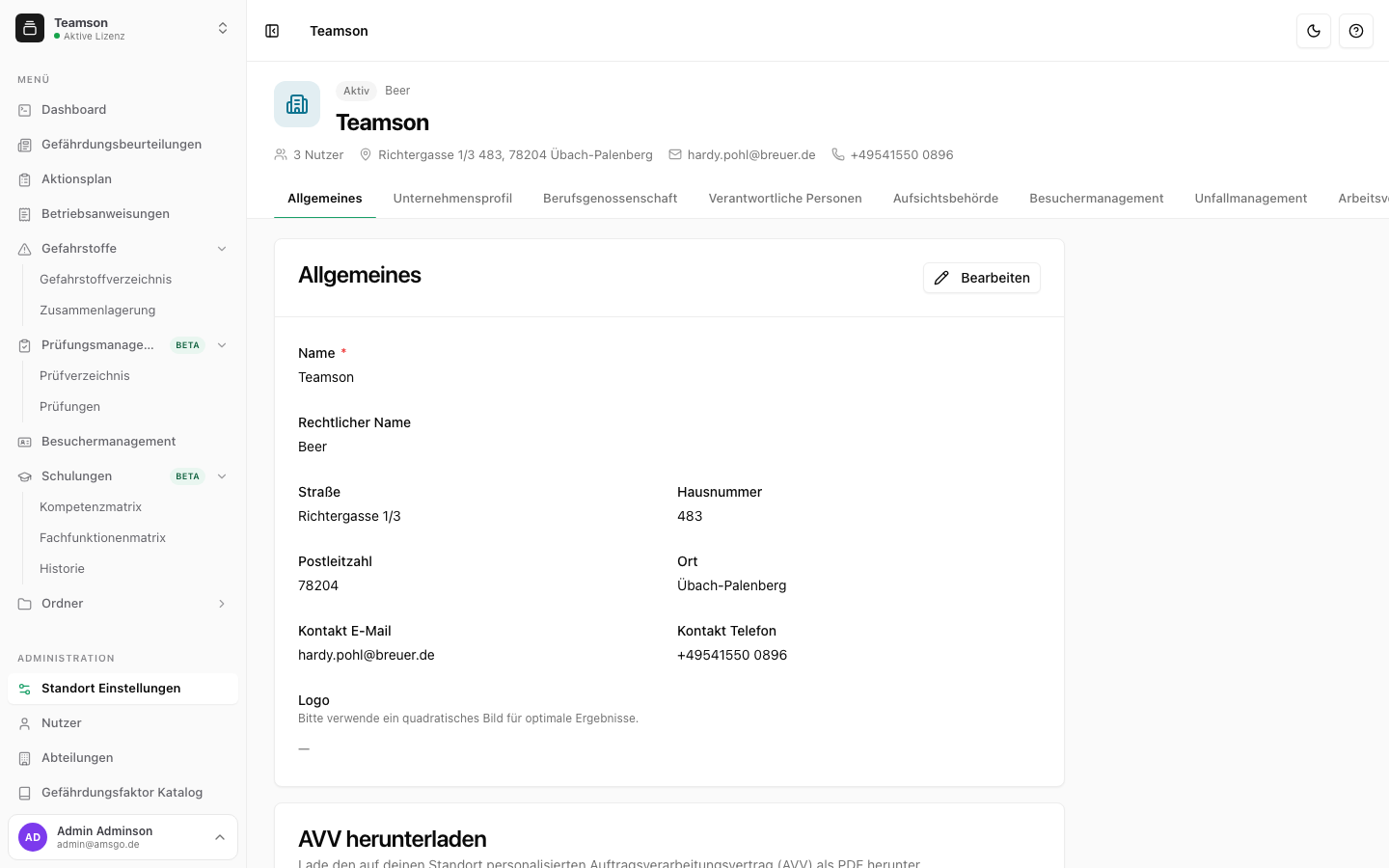
Task: Click the Abteilungen building icon
Action: click(25, 758)
